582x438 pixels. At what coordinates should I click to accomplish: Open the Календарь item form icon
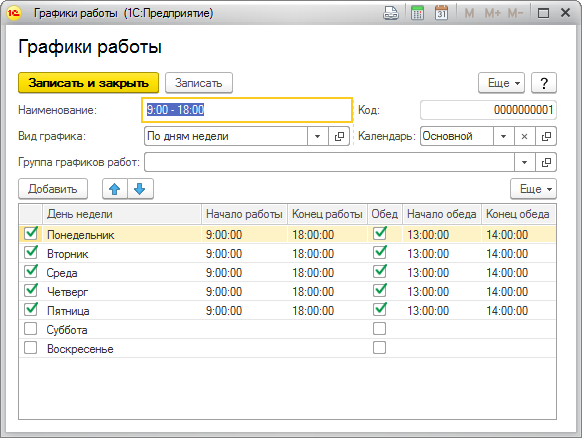click(546, 136)
